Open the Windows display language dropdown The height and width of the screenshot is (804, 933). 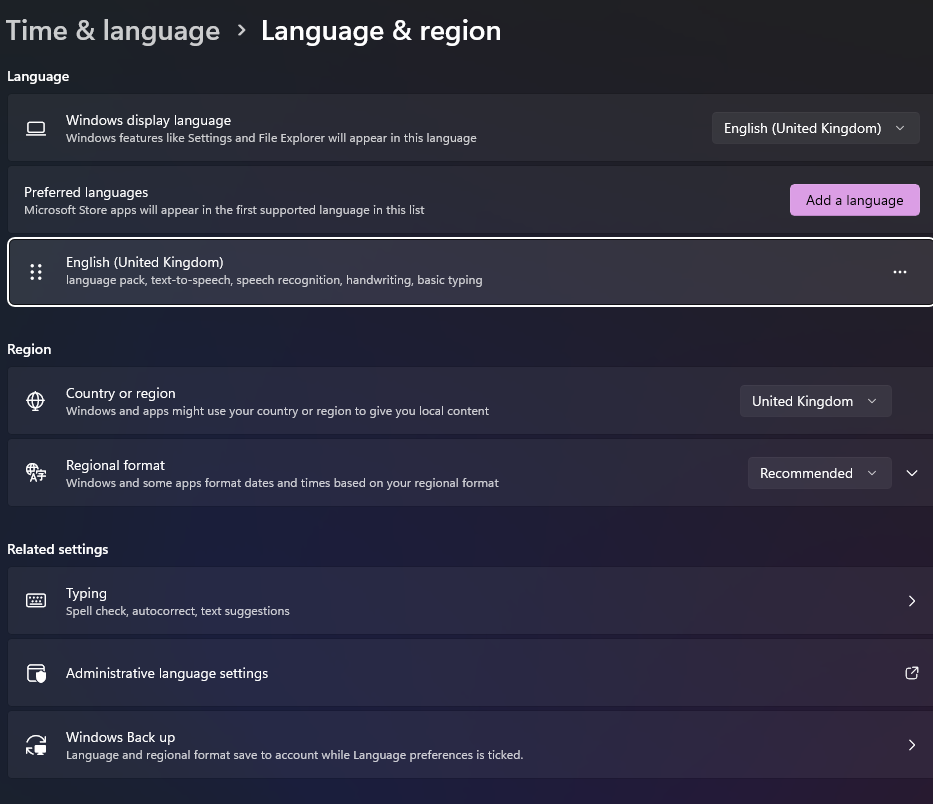click(x=815, y=128)
